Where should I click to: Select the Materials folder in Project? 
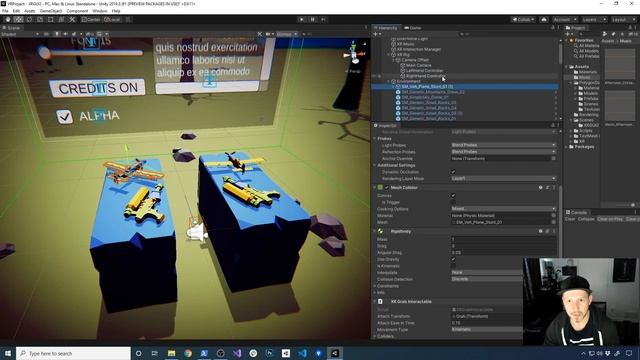coord(585,72)
